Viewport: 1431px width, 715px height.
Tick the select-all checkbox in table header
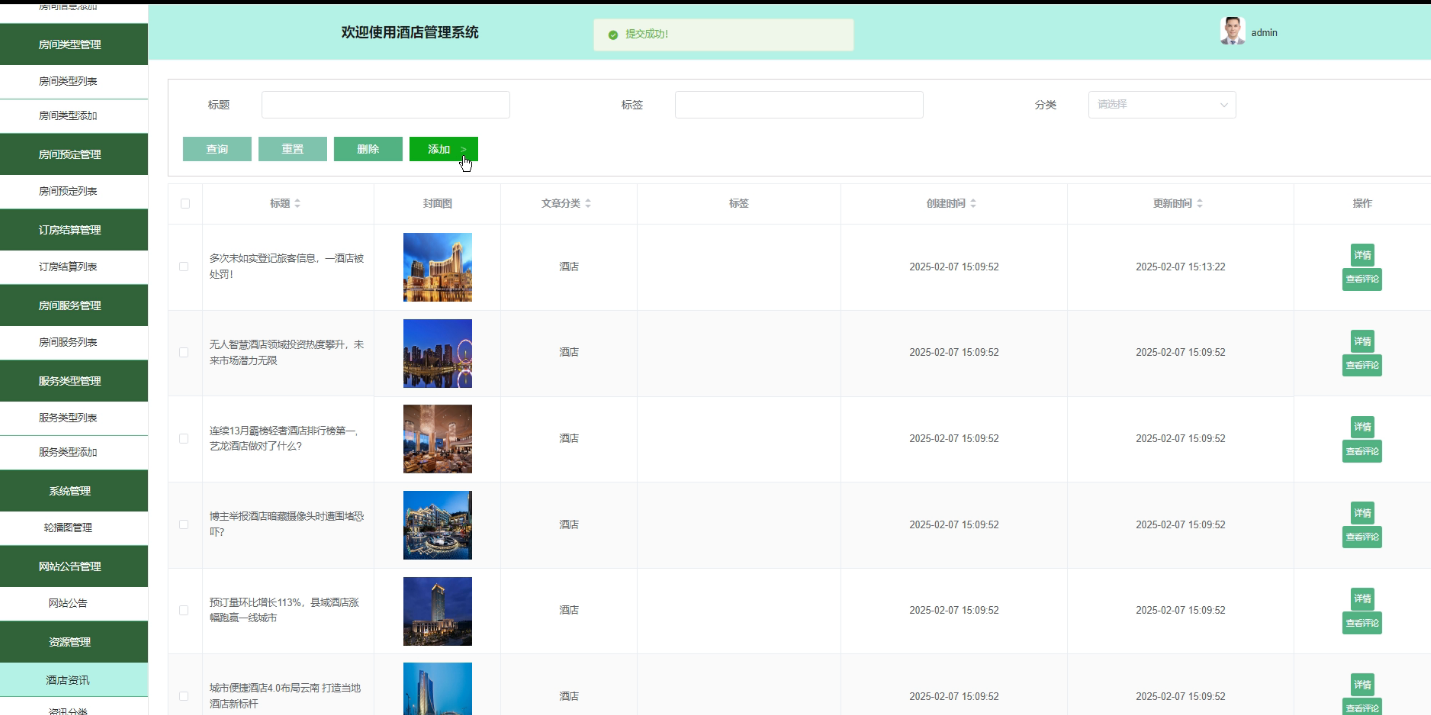185,204
